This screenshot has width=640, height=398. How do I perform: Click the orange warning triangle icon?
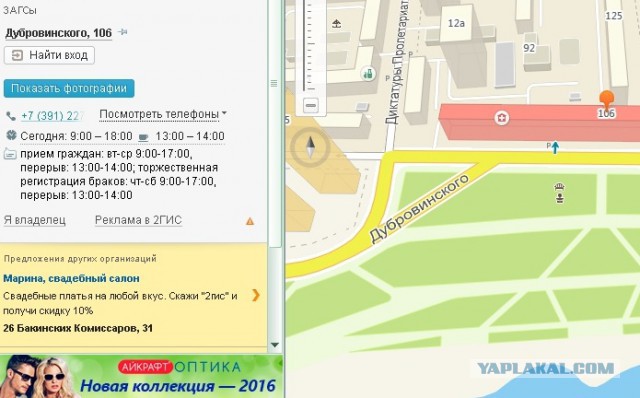250,221
